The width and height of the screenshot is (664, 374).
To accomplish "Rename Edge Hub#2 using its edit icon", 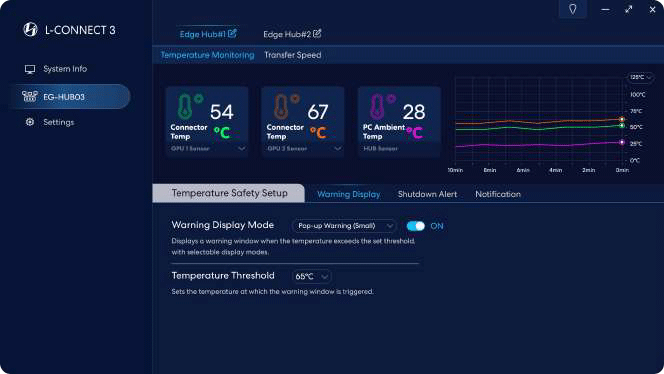I will coord(317,33).
